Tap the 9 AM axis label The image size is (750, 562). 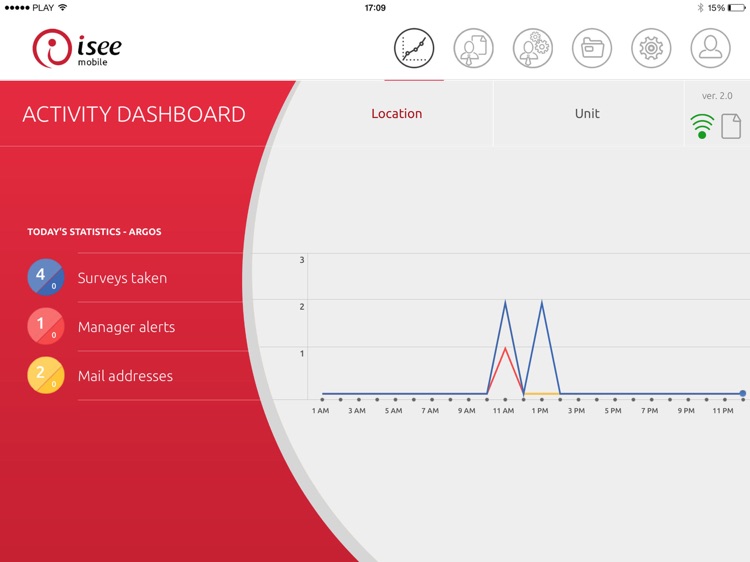pos(466,410)
